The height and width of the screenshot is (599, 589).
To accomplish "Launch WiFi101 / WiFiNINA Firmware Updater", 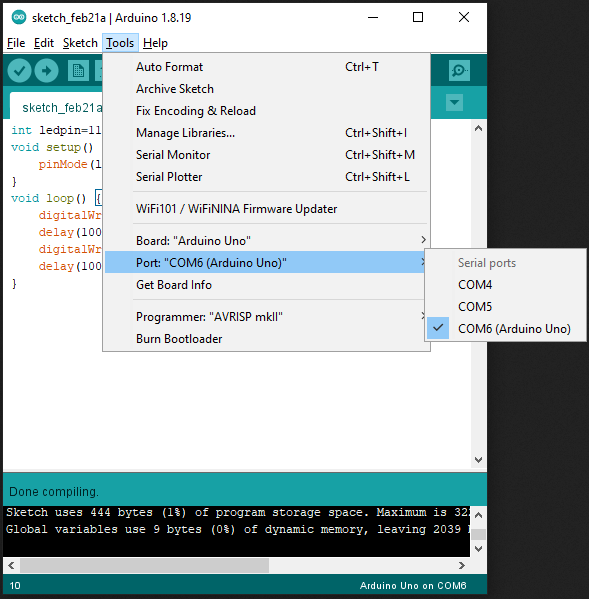I will tap(266, 209).
